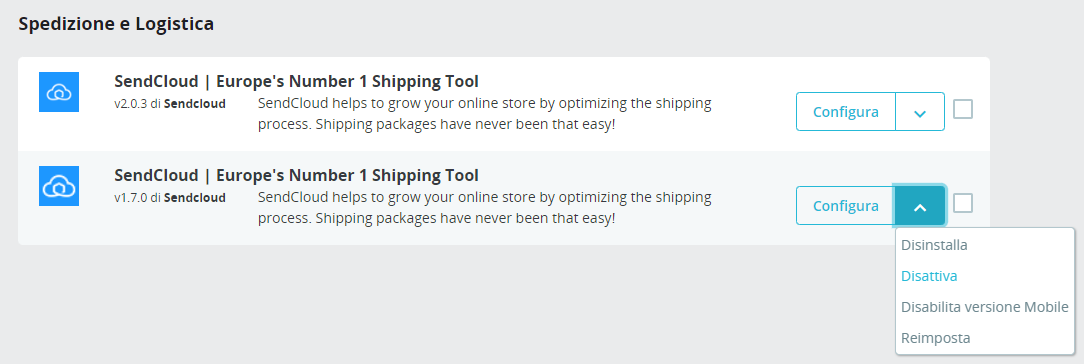Image resolution: width=1084 pixels, height=364 pixels.
Task: Collapse the open actions dropdown for v1.7.0
Action: click(919, 205)
